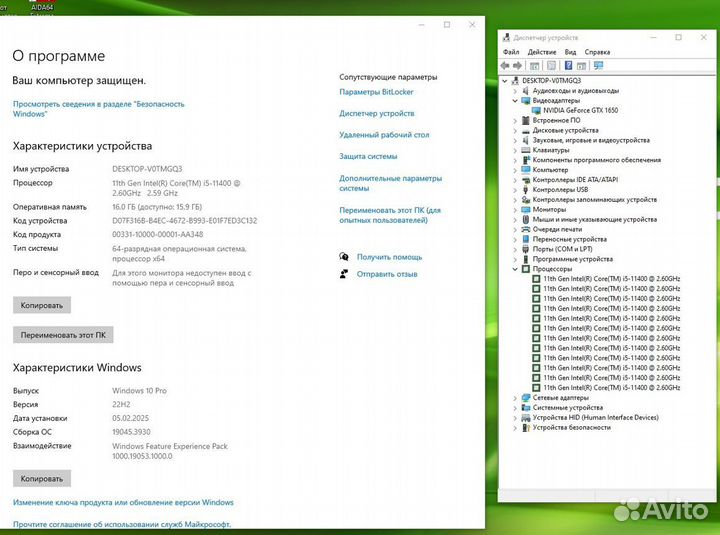Click Копировать under Характеристики устройства
Viewport: 720px width, 535px height.
pos(42,305)
